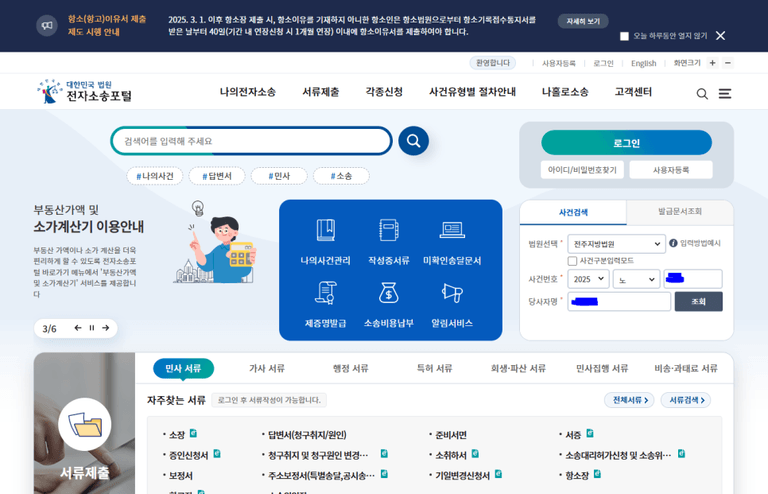This screenshot has width=768, height=494.
Task: Open 소송비용납부 money bag icon
Action: 388,293
